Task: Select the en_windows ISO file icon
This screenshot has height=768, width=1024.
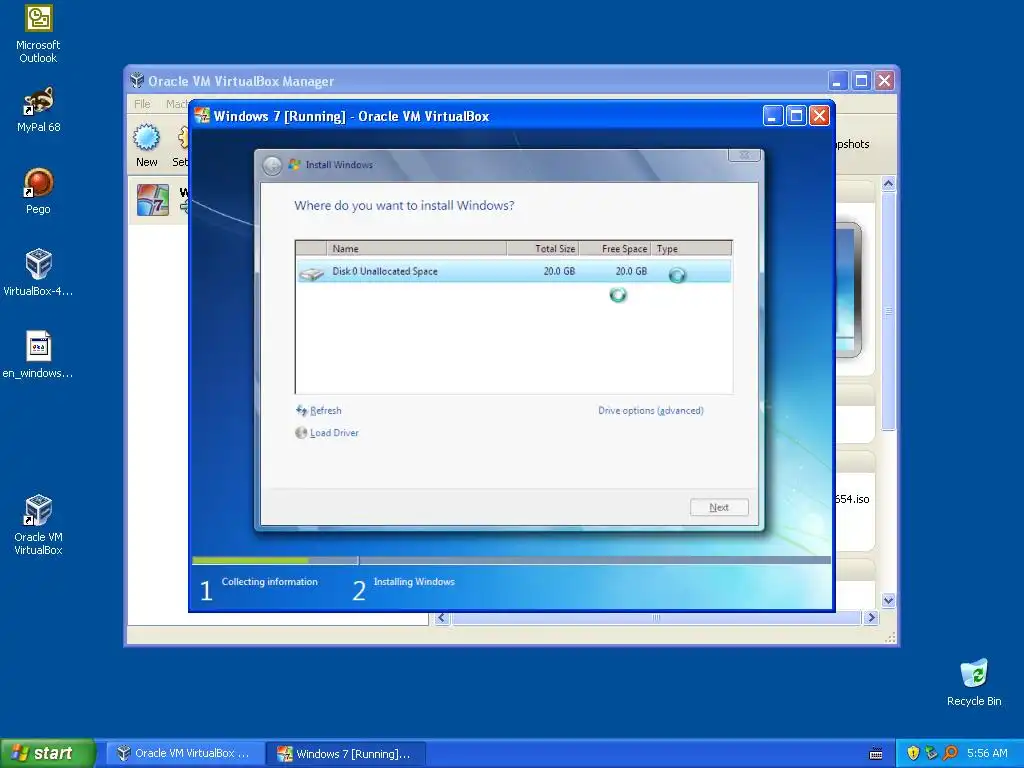Action: [x=38, y=355]
